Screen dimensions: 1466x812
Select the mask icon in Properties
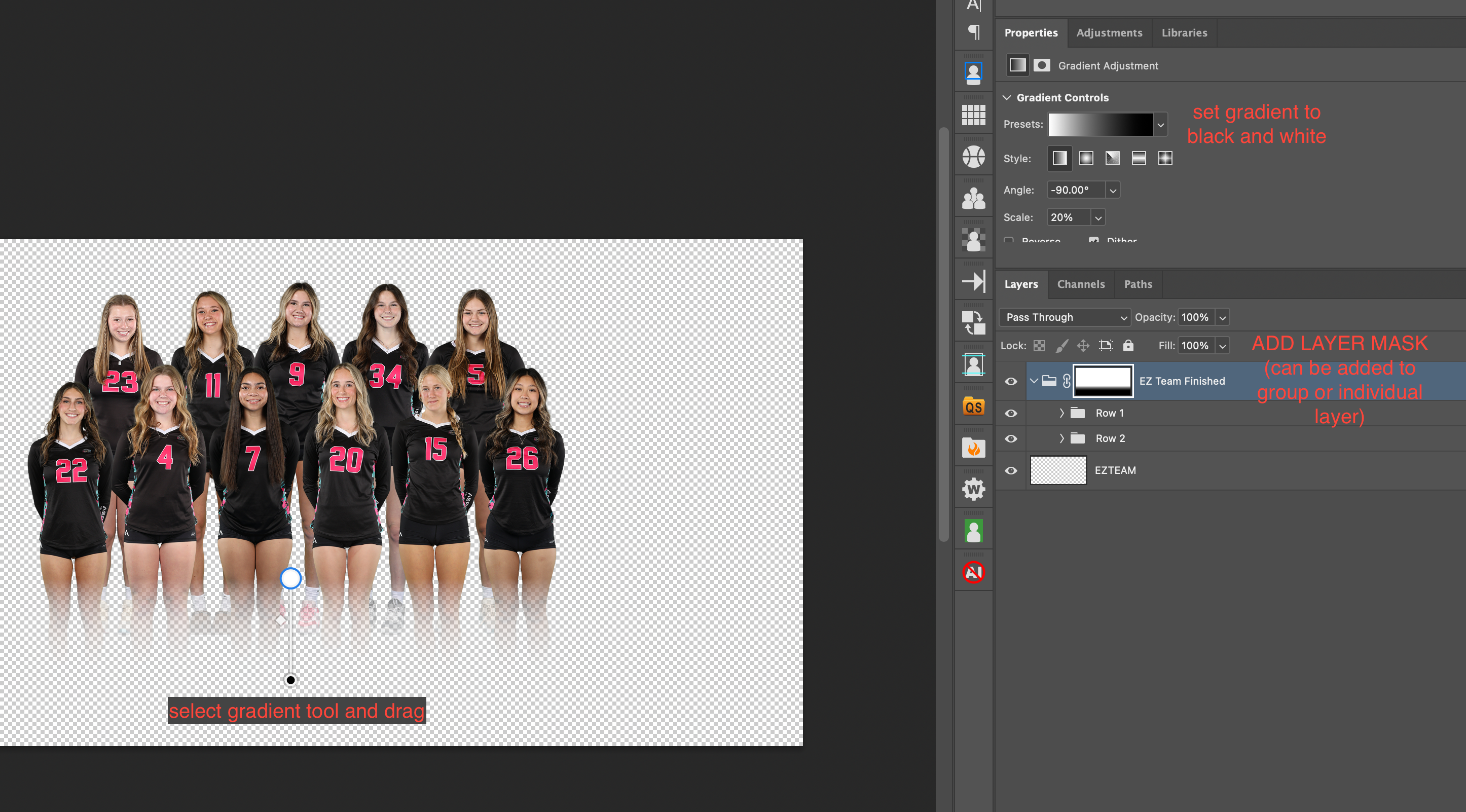pos(1042,65)
